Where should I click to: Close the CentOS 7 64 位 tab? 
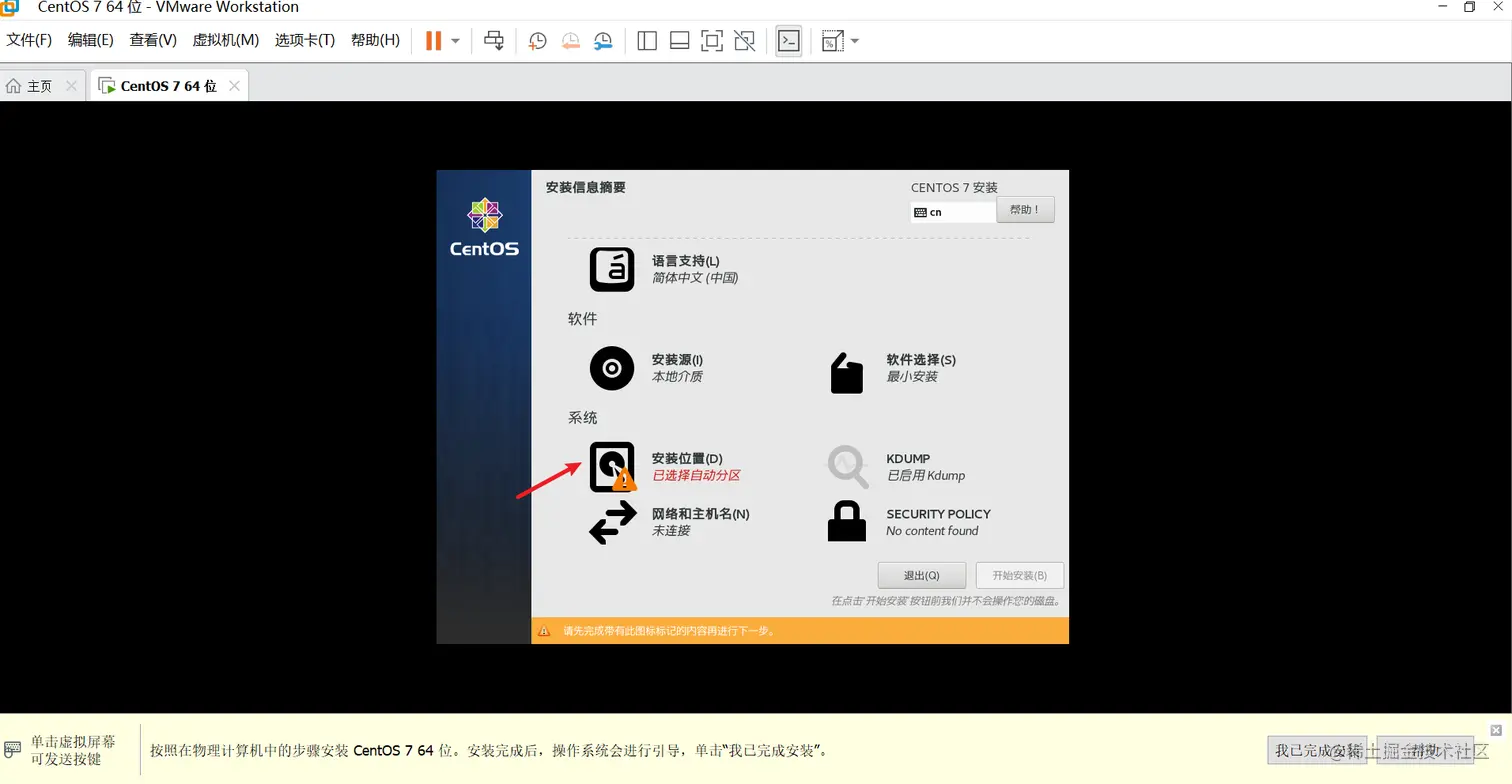click(x=234, y=86)
